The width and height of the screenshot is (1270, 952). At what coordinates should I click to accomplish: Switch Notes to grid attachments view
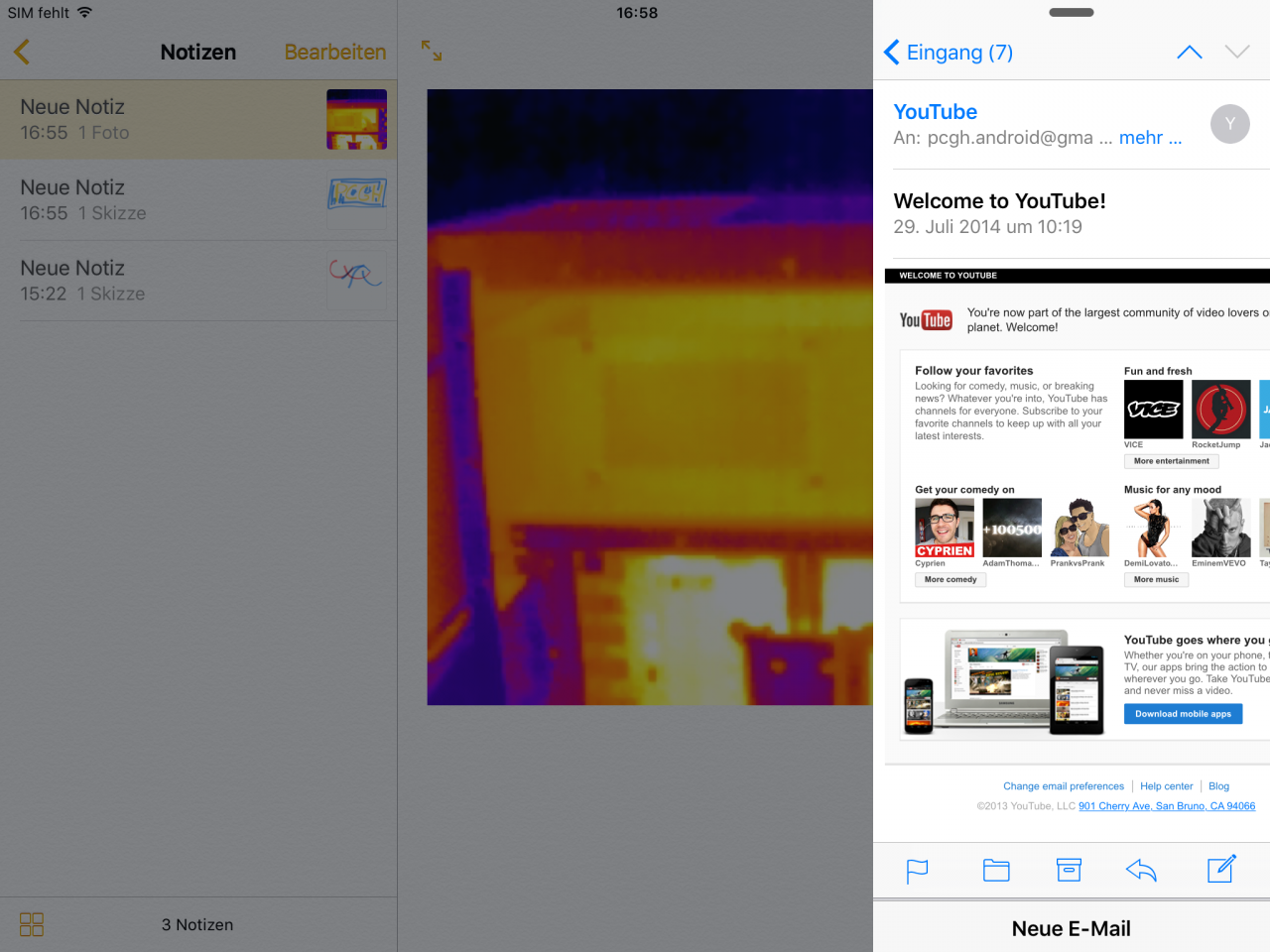pyautogui.click(x=32, y=924)
